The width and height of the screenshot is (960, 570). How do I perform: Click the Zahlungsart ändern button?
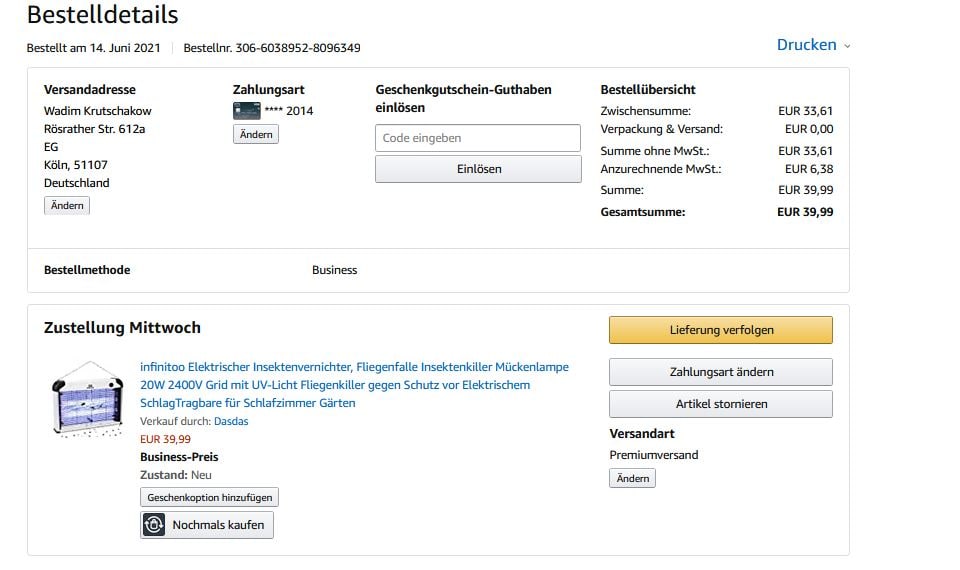tap(720, 372)
